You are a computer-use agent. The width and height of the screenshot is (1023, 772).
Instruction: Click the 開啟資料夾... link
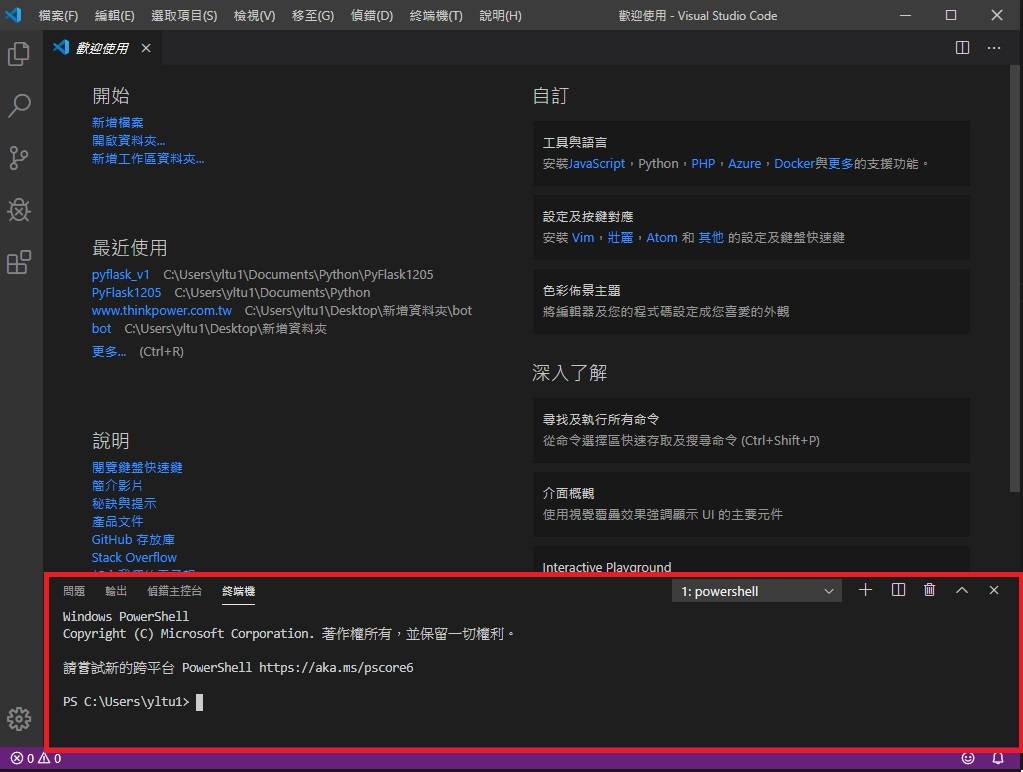tap(129, 140)
